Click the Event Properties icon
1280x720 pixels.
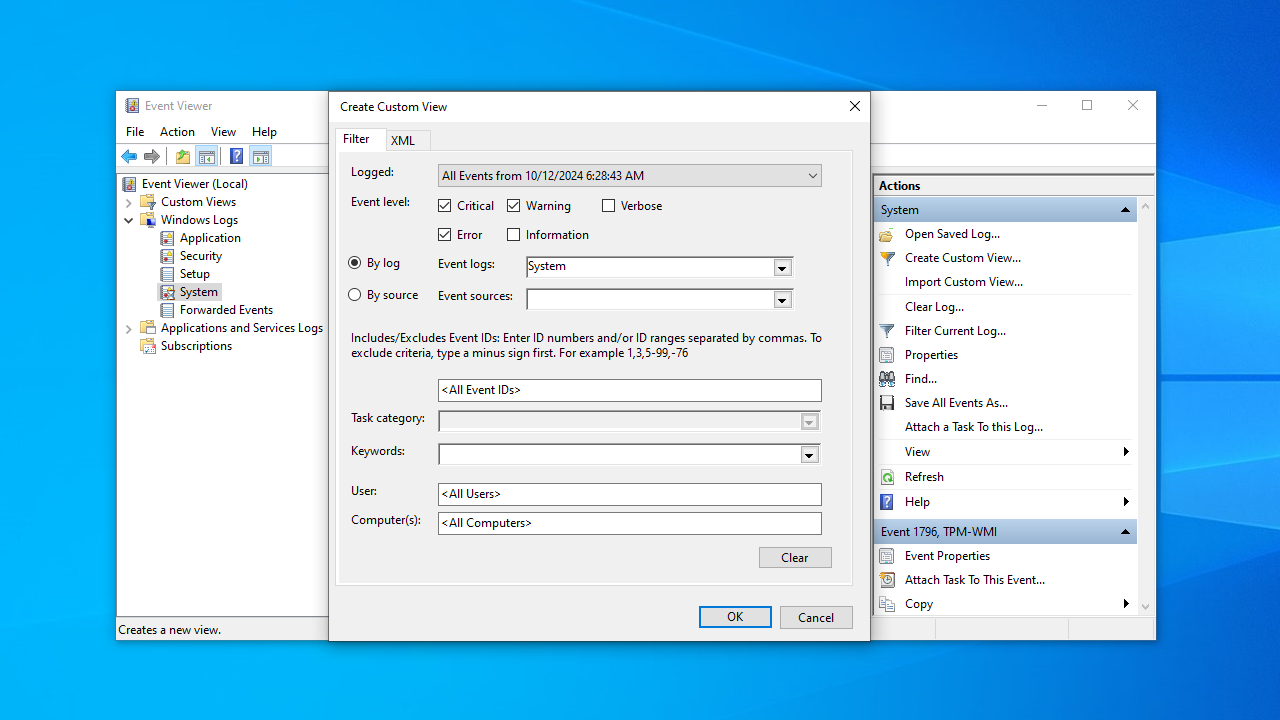point(887,556)
